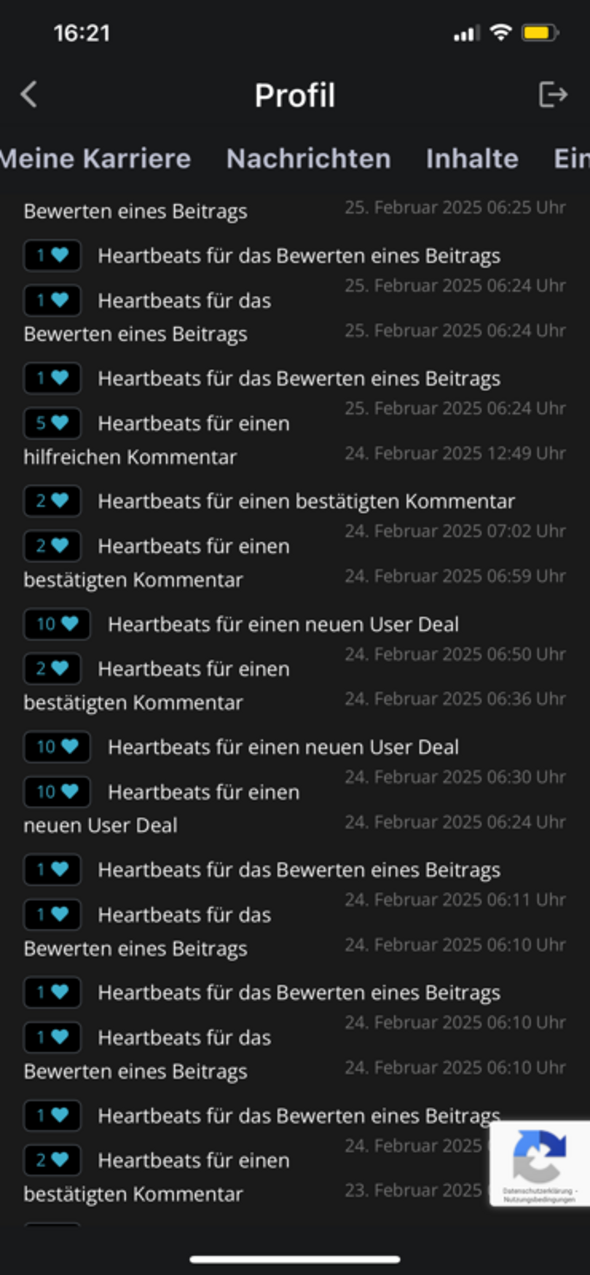Tap the reCAPTCHA badge icon
The image size is (590, 1275).
click(540, 1156)
